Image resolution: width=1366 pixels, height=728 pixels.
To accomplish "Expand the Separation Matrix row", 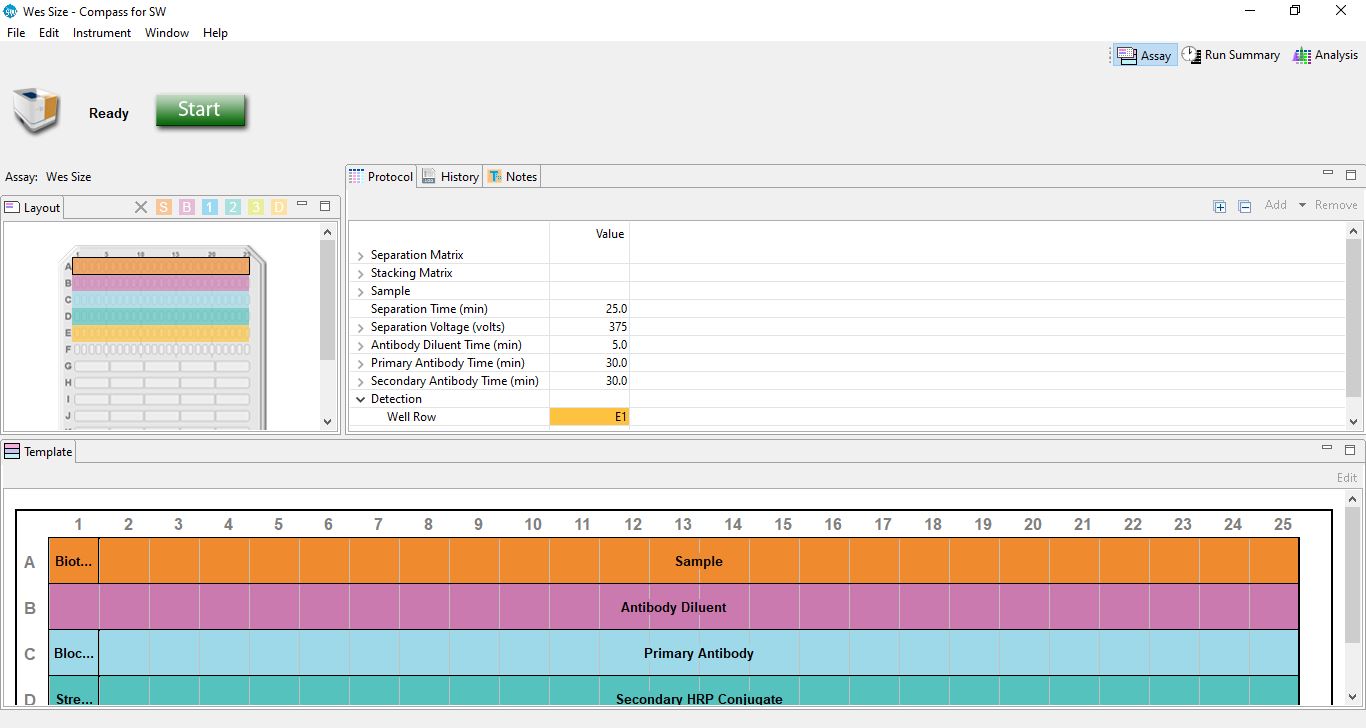I will coord(360,255).
